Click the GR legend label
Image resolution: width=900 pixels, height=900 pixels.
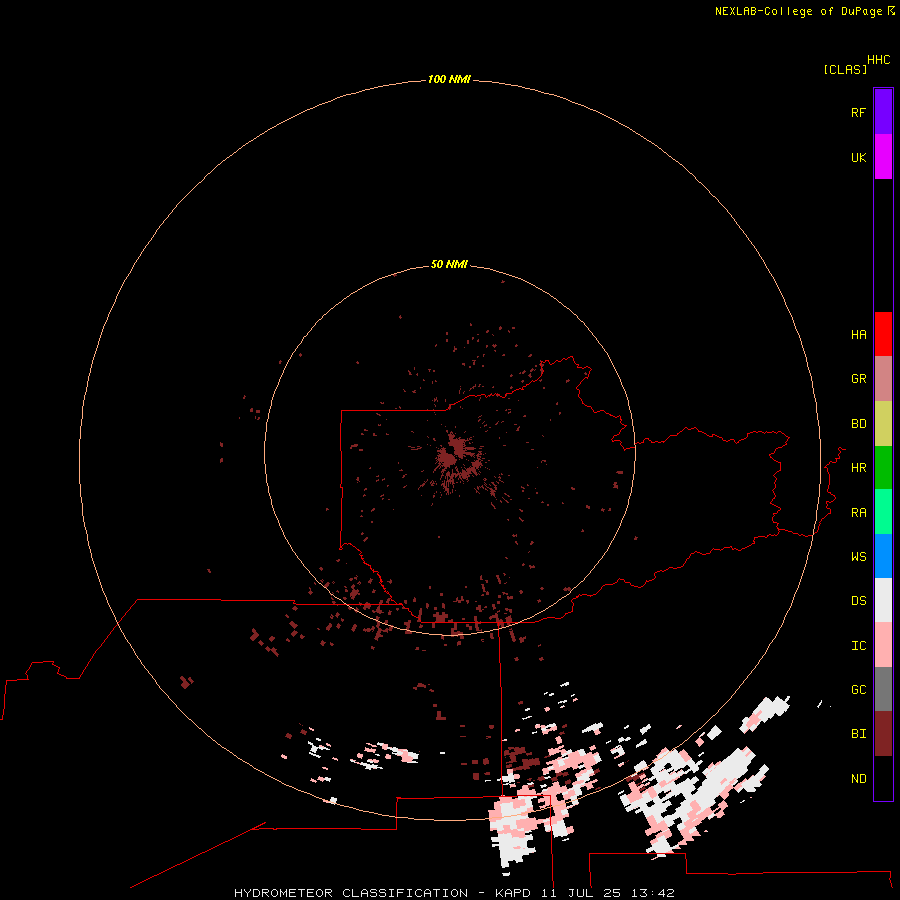pos(858,379)
